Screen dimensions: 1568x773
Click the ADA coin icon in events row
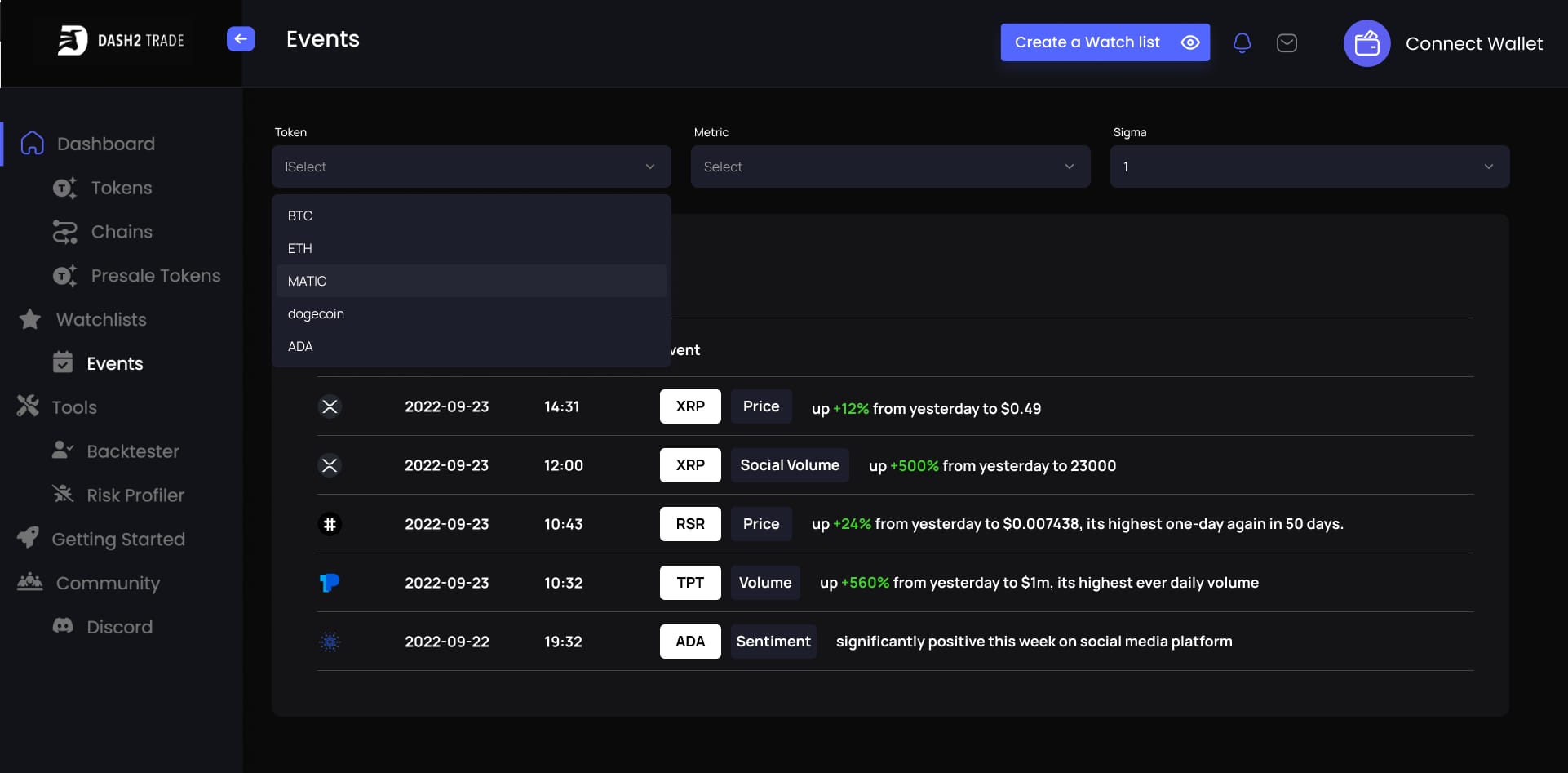[x=330, y=642]
